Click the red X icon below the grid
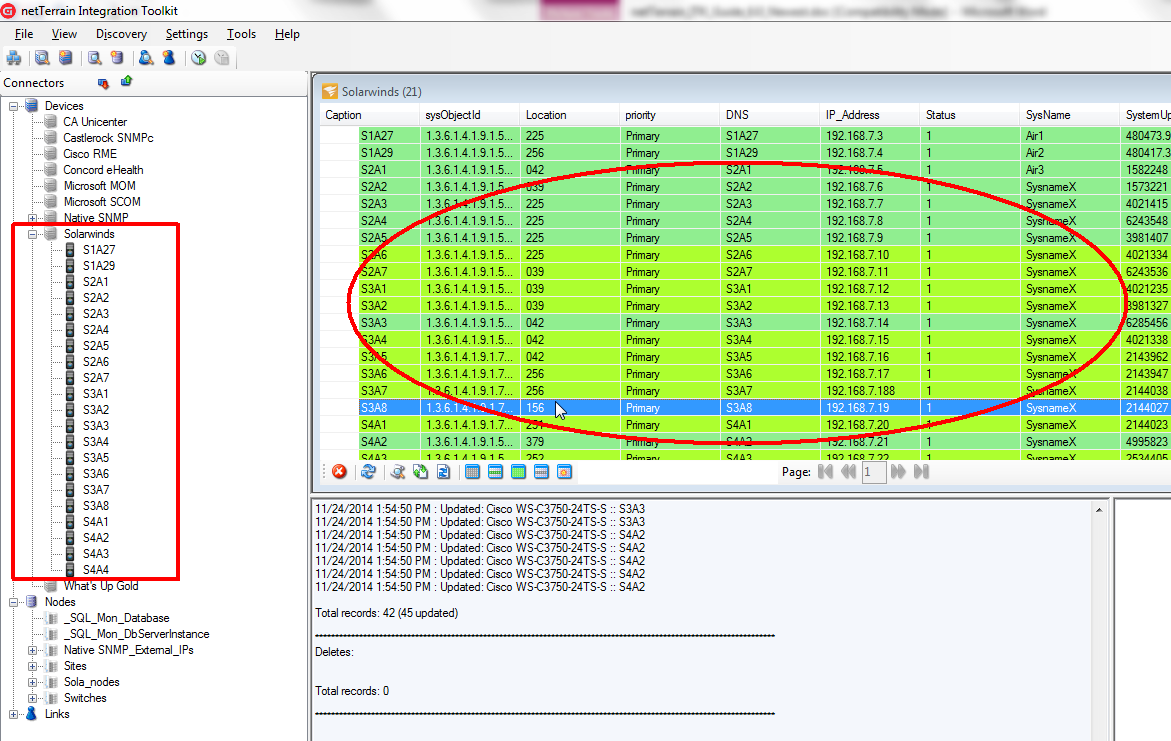The height and width of the screenshot is (741, 1171). pos(339,472)
